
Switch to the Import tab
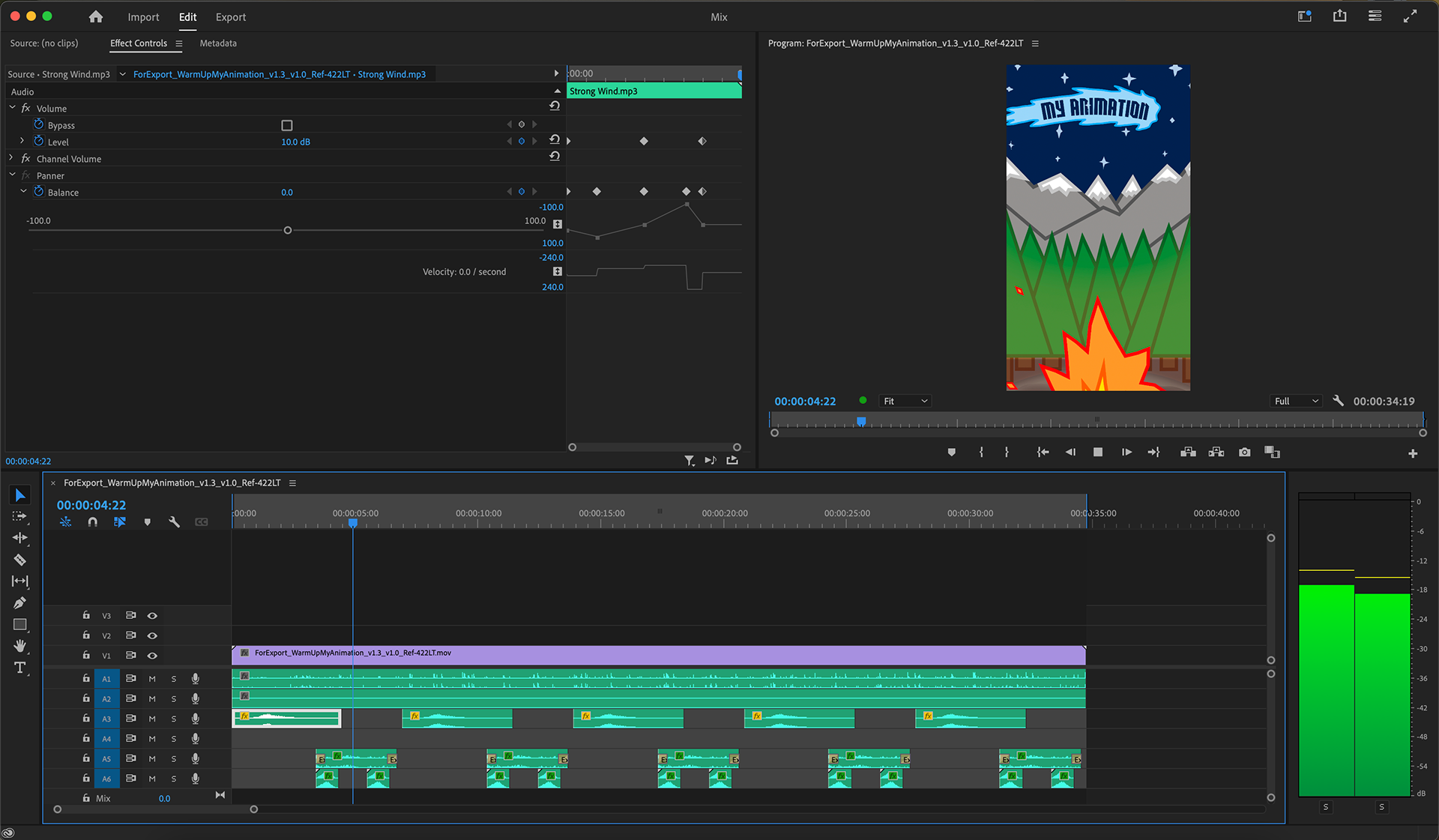click(143, 16)
